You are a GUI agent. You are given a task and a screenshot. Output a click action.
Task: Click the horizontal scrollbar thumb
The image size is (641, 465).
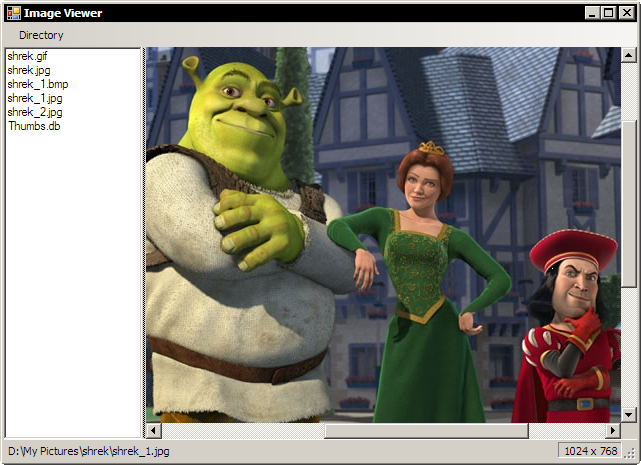click(426, 430)
